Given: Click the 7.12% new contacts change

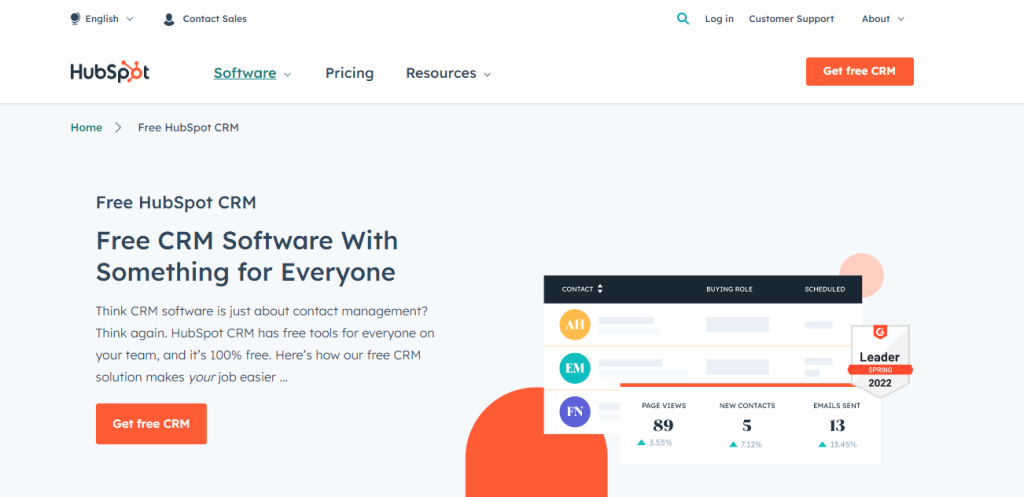Looking at the screenshot, I should pyautogui.click(x=745, y=445).
